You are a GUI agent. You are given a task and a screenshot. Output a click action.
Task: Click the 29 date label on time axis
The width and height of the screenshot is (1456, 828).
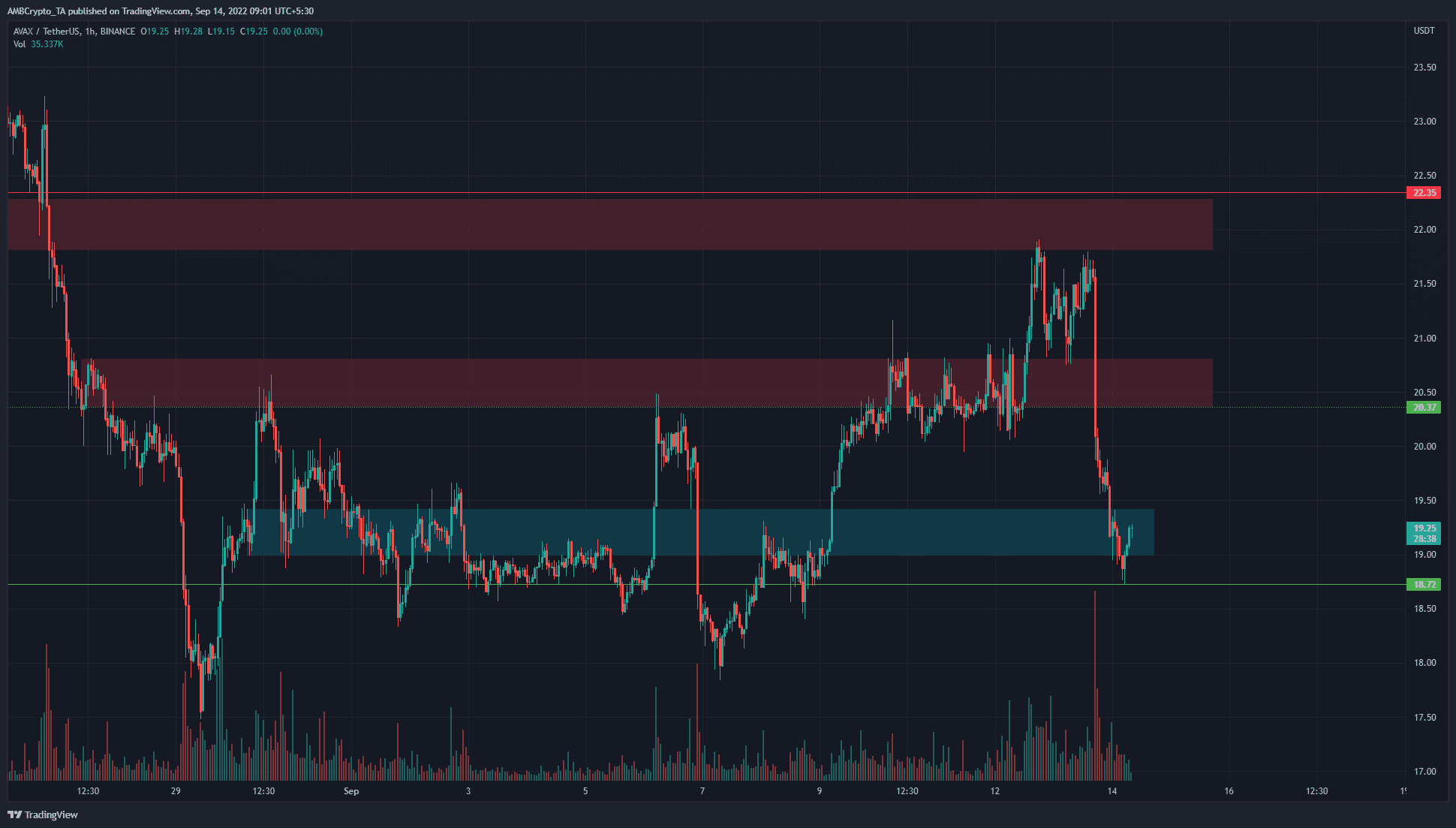coord(176,791)
